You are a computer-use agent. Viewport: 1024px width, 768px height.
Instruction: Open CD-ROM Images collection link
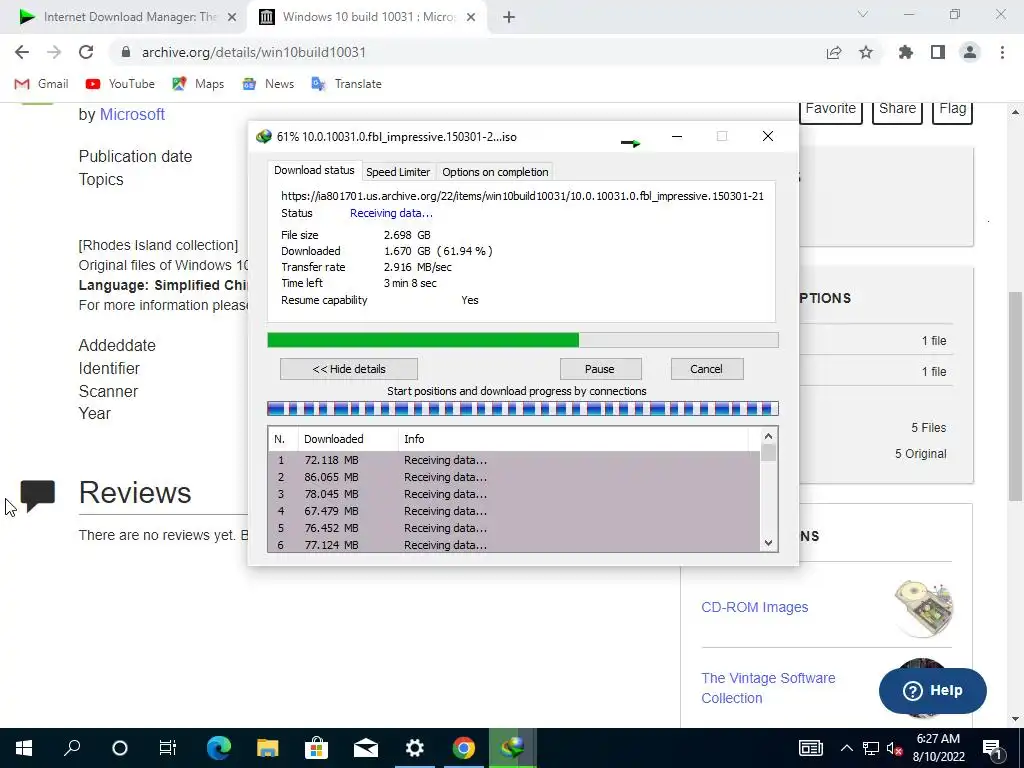point(754,607)
